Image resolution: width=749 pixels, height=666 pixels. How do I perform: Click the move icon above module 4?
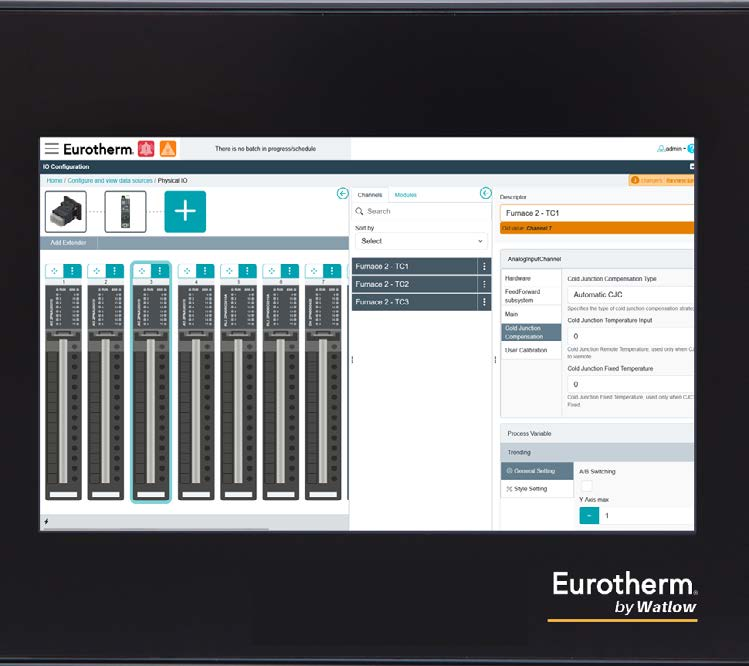pos(187,271)
